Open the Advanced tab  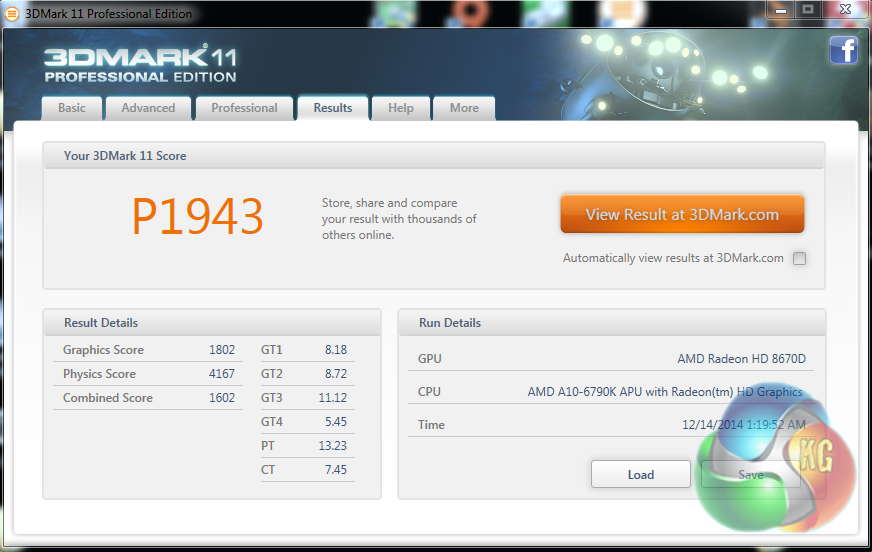pos(148,108)
